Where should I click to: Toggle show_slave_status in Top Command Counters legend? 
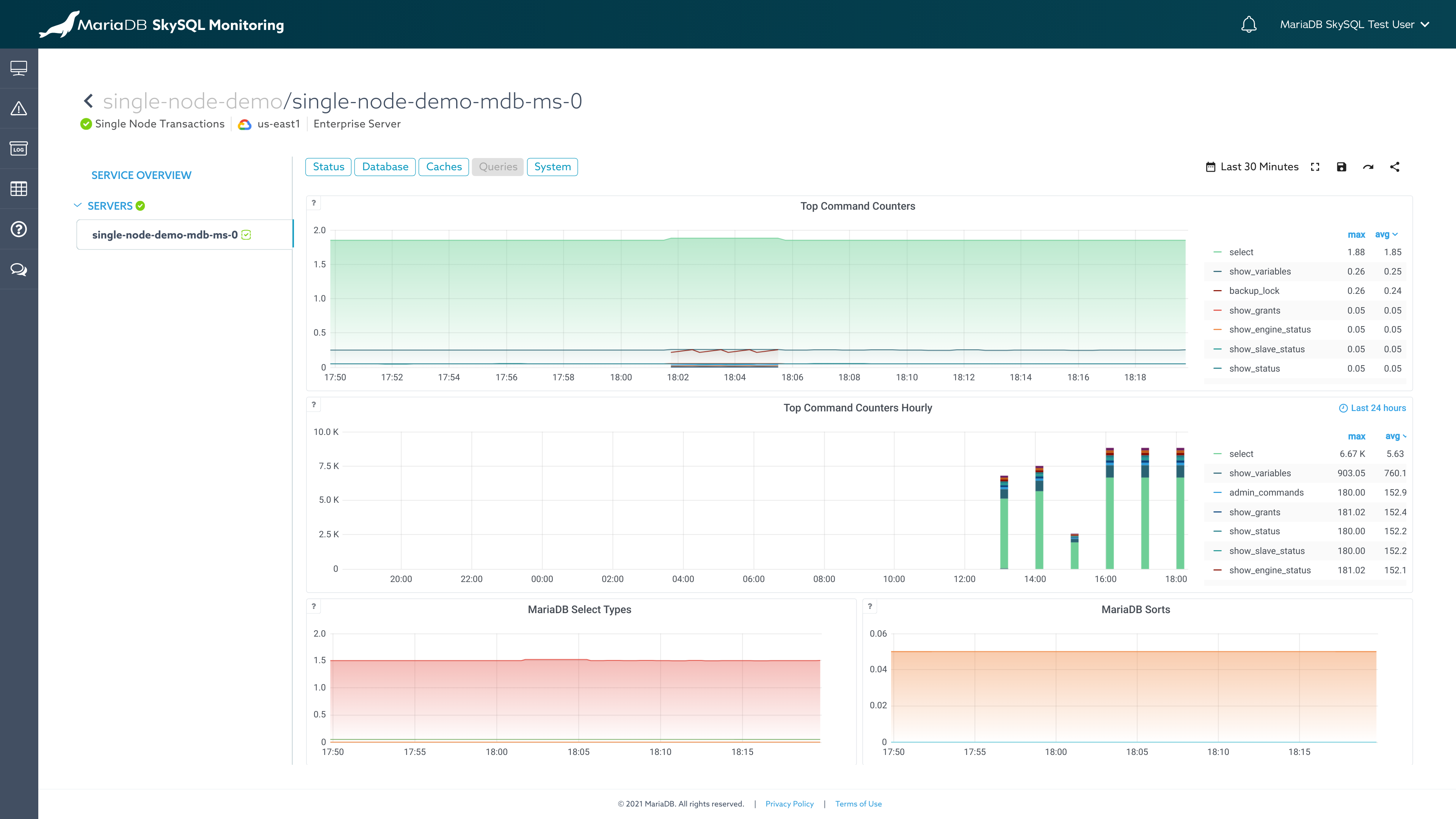coord(1267,349)
